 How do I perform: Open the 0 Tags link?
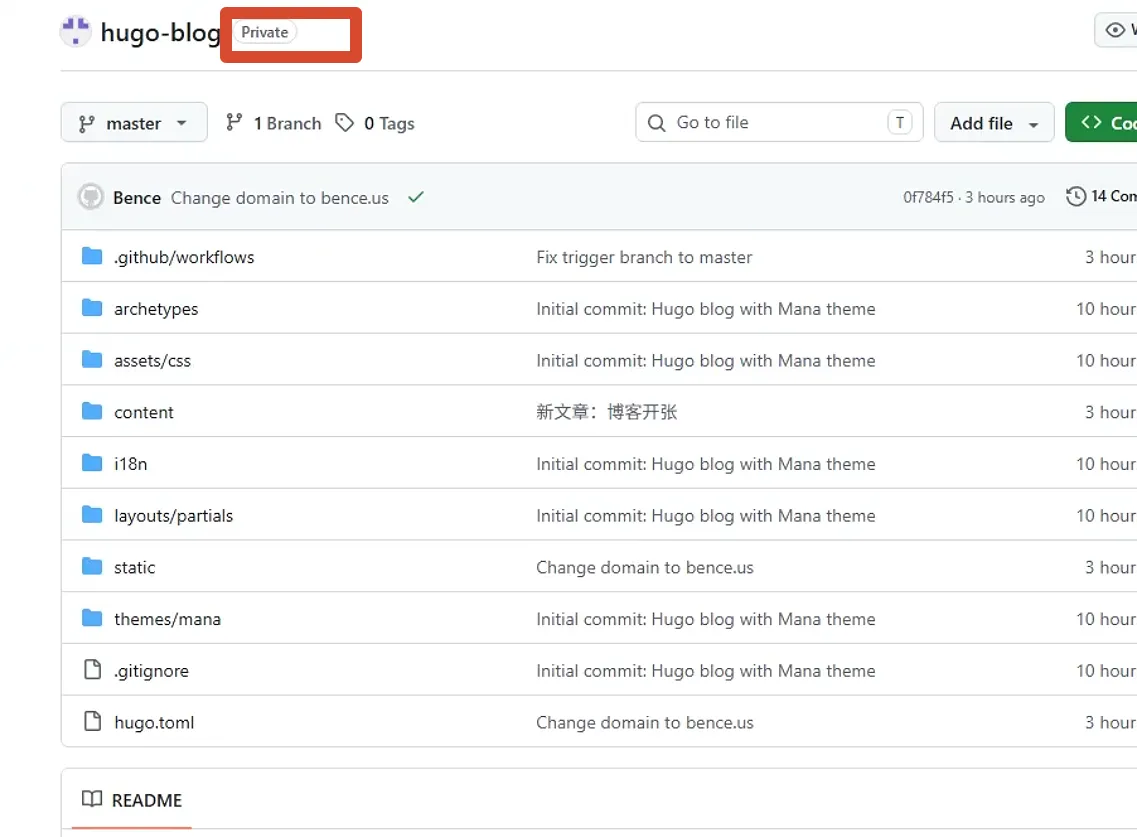pos(389,123)
